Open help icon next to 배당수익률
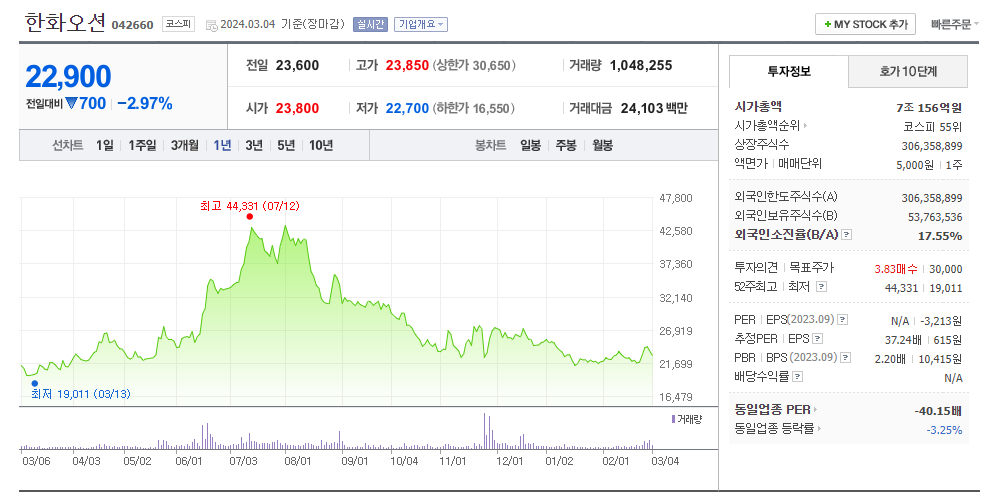998x492 pixels. pos(798,377)
